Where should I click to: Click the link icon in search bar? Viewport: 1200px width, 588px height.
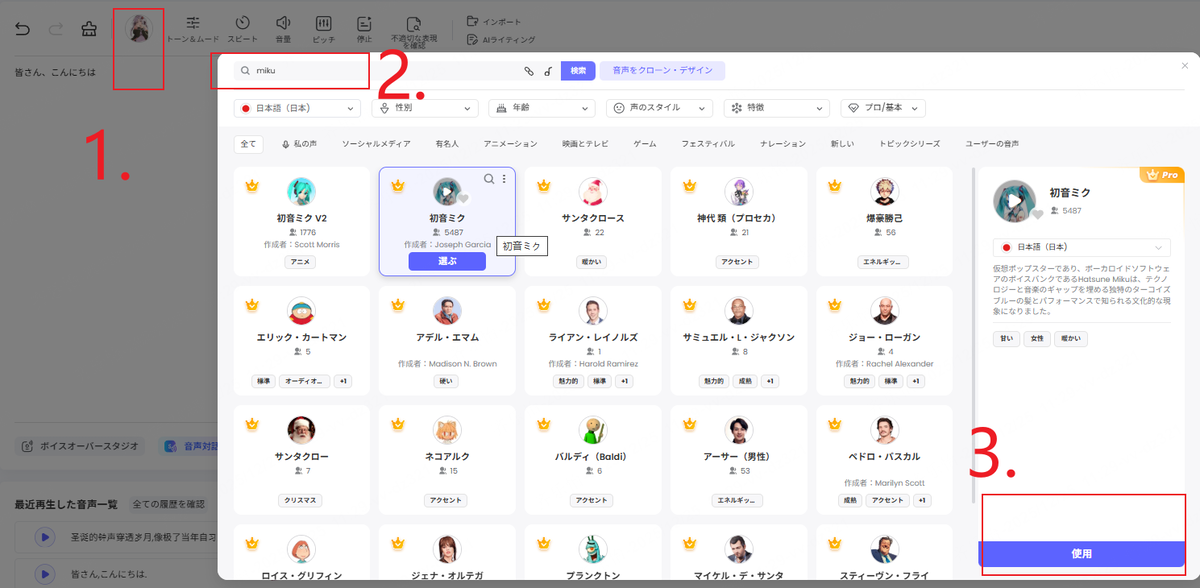[x=529, y=71]
